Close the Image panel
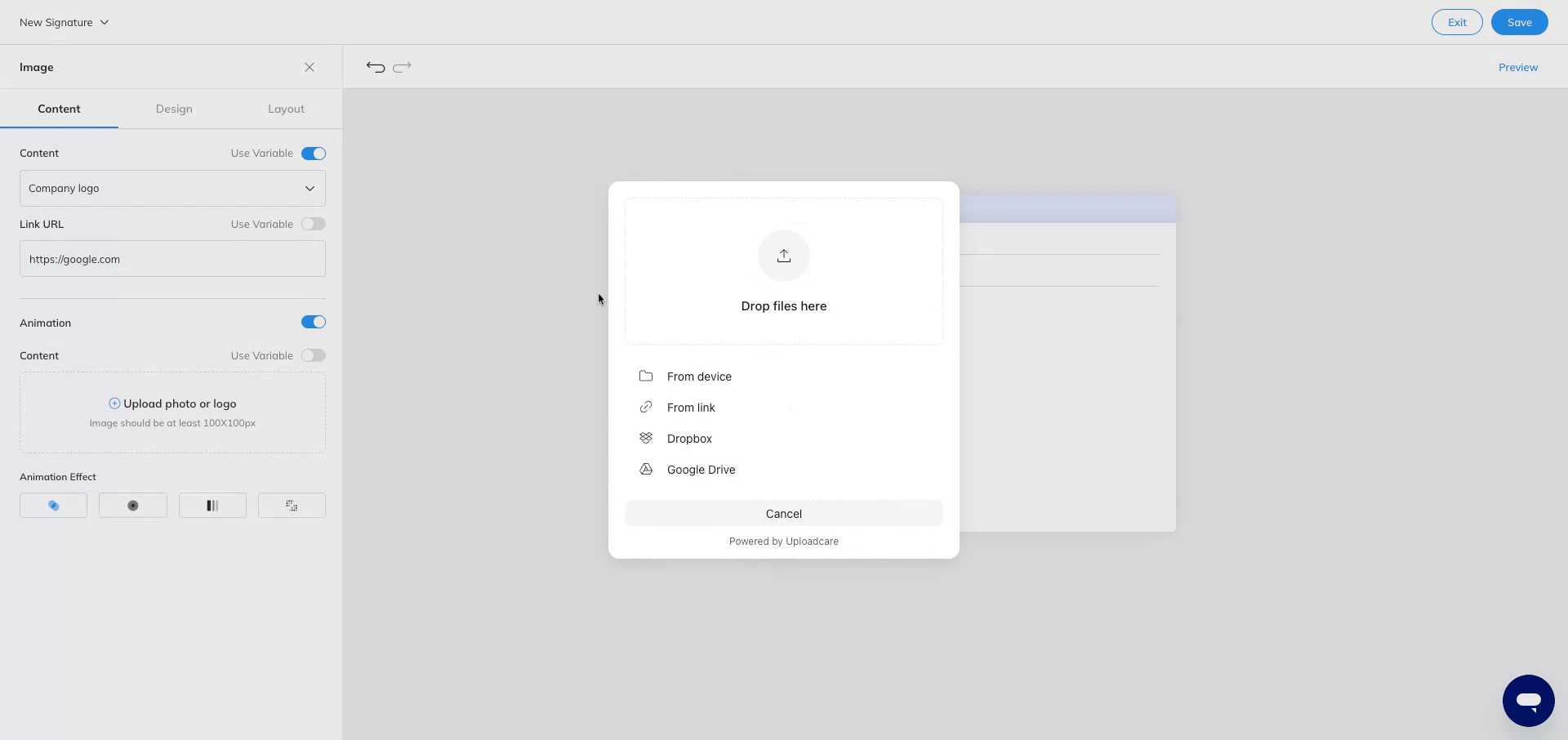This screenshot has width=1568, height=740. [x=309, y=67]
